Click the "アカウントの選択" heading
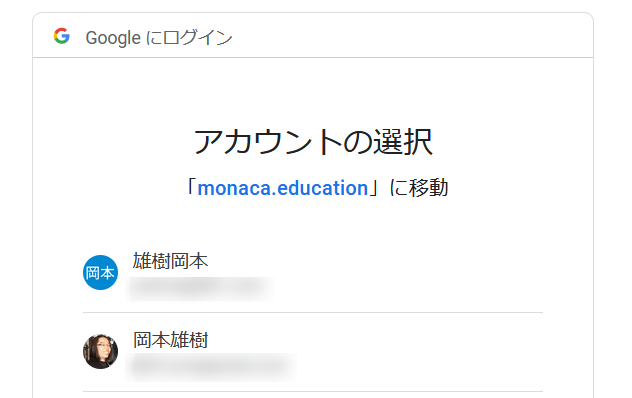Viewport: 632px width, 398px height. tap(313, 142)
